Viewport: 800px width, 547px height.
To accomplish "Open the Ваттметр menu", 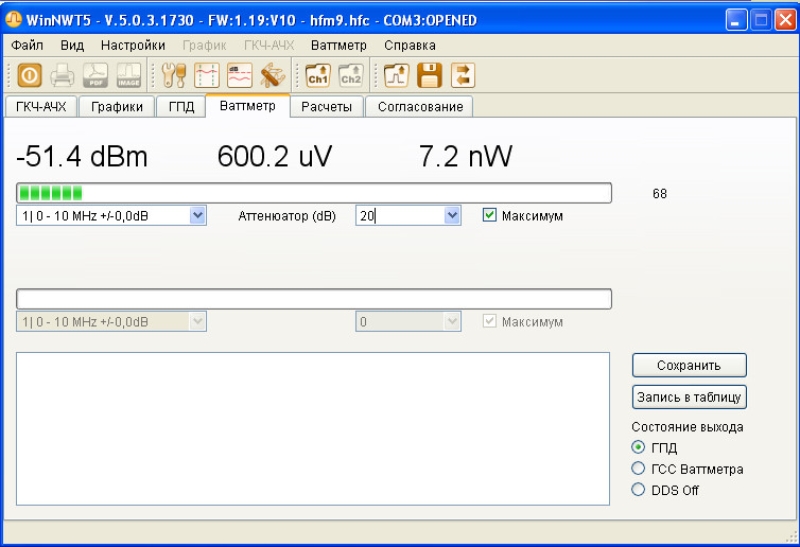I will click(x=338, y=45).
